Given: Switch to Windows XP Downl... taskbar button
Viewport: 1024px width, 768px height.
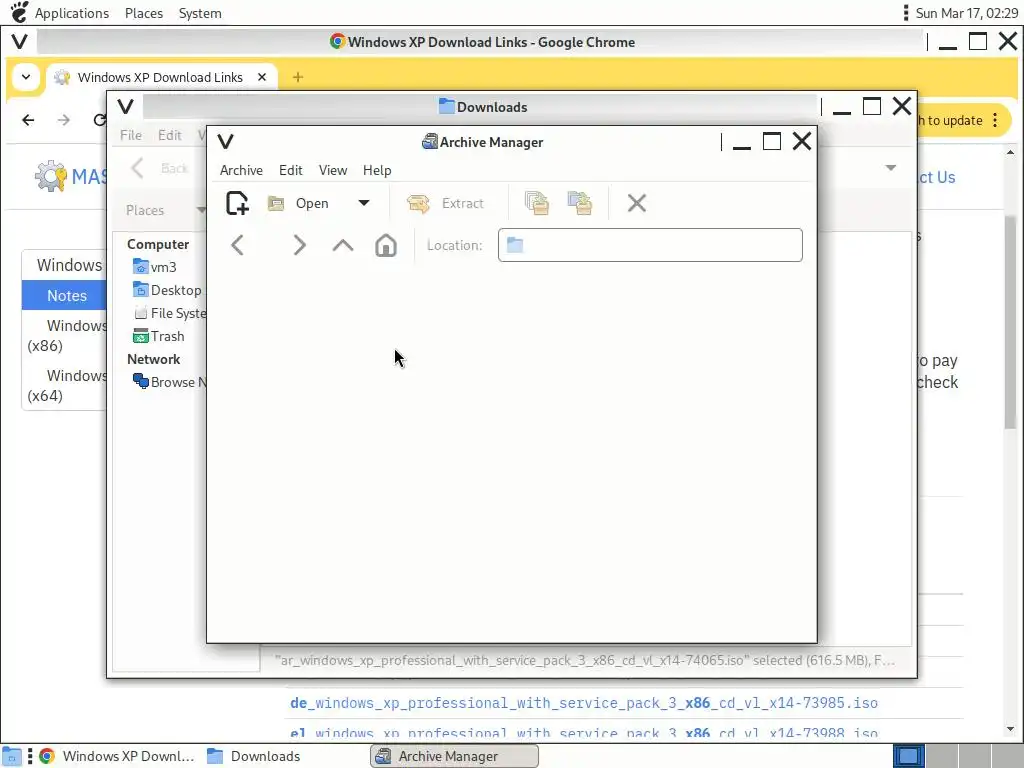Looking at the screenshot, I should pos(117,756).
